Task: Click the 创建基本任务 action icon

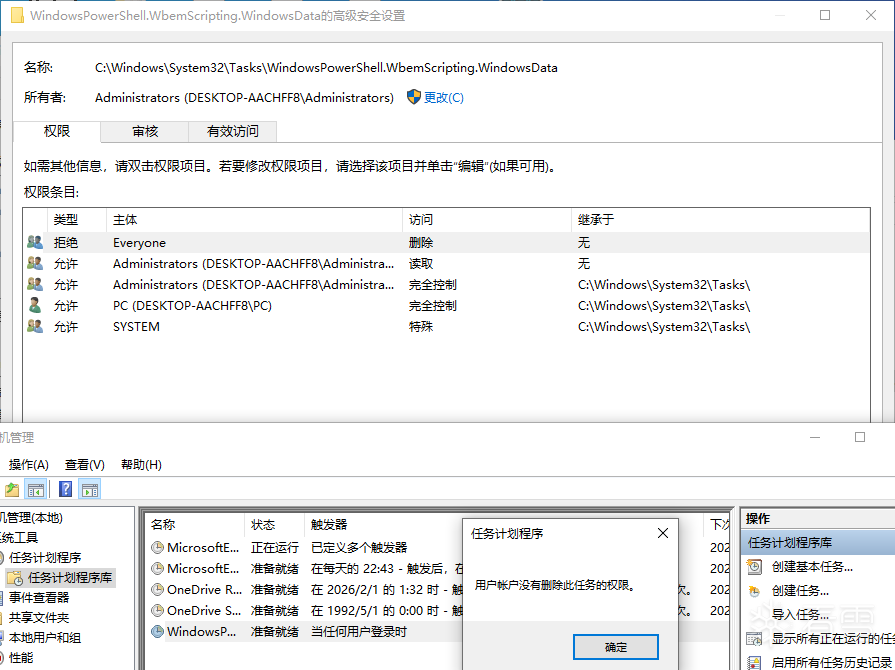Action: [755, 567]
